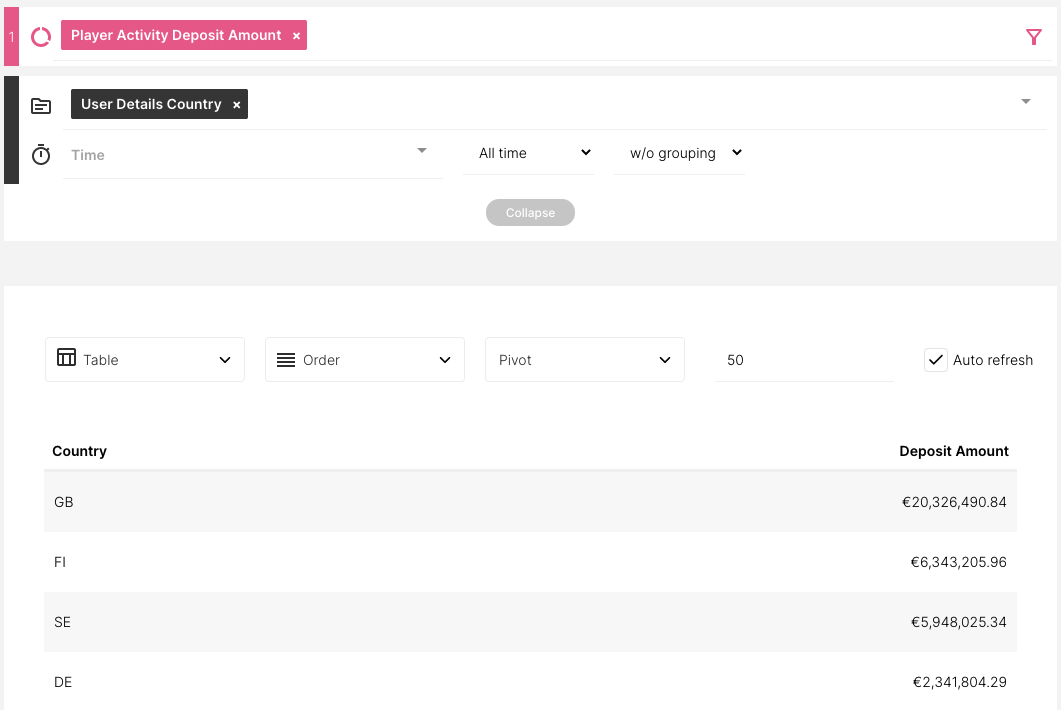Viewport: 1061px width, 710px height.
Task: Click the pink donut metric icon
Action: coord(41,37)
